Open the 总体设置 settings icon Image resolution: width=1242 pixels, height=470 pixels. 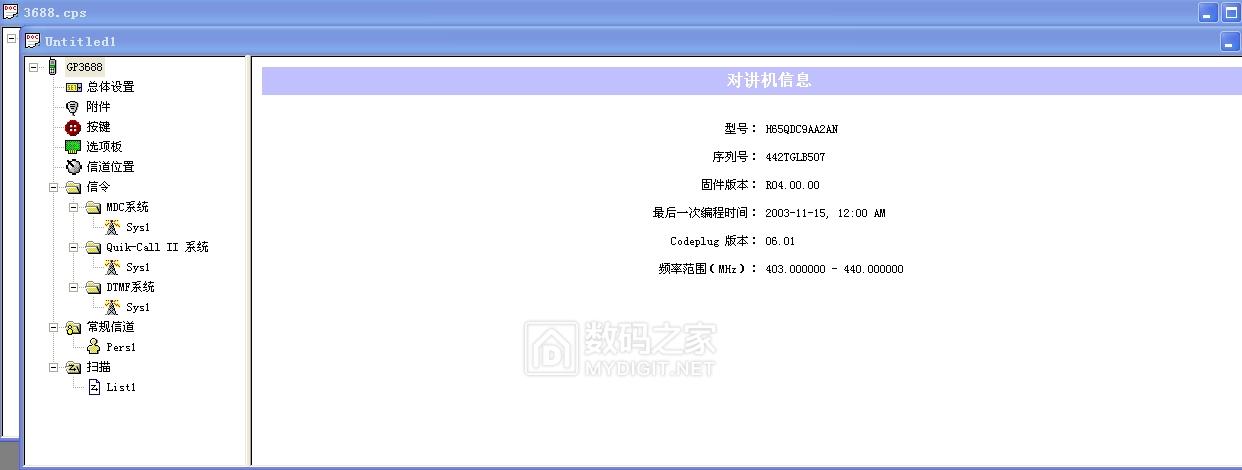point(74,87)
